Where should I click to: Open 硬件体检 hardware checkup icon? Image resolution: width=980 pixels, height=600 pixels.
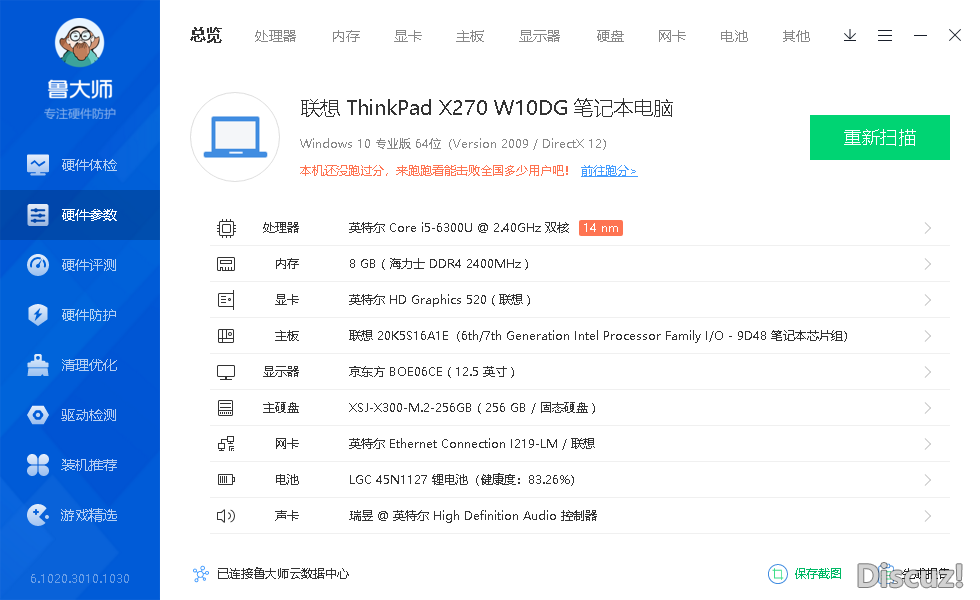tap(38, 165)
